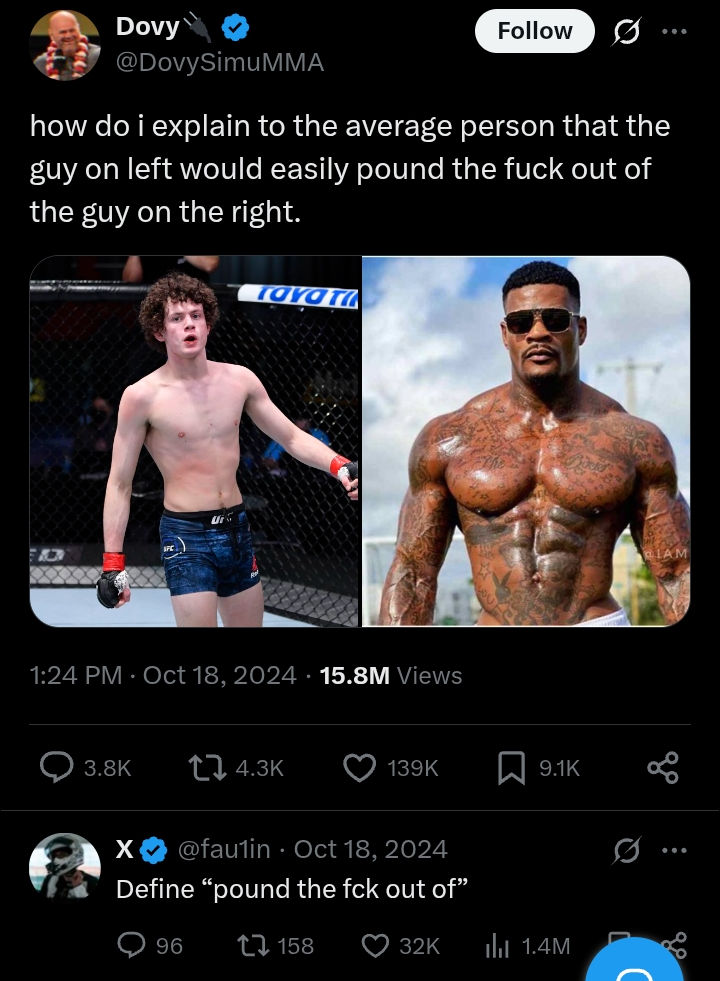Open the right photo of tattooed man
Screen dimensions: 720x981
point(526,441)
